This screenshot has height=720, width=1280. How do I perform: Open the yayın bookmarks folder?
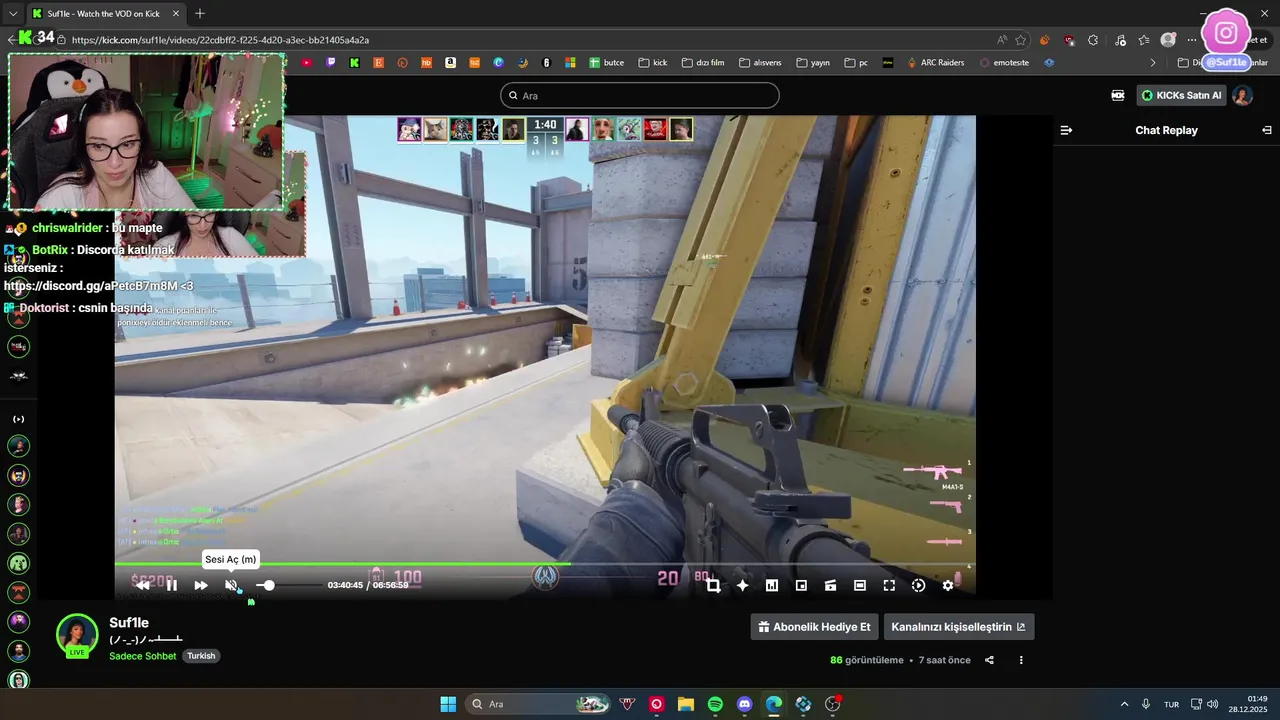pos(813,62)
